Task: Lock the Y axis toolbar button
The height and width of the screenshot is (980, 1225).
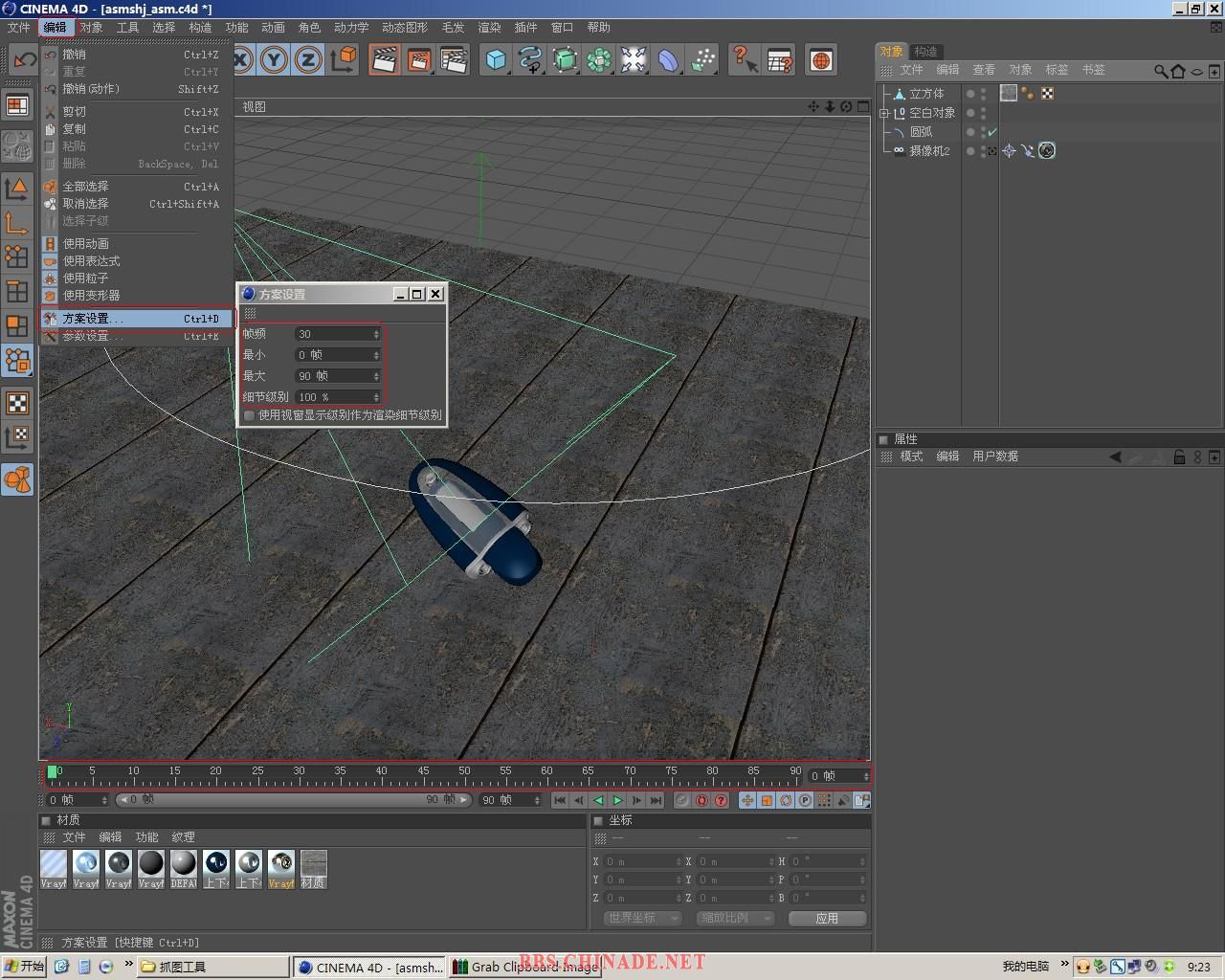Action: tap(275, 60)
